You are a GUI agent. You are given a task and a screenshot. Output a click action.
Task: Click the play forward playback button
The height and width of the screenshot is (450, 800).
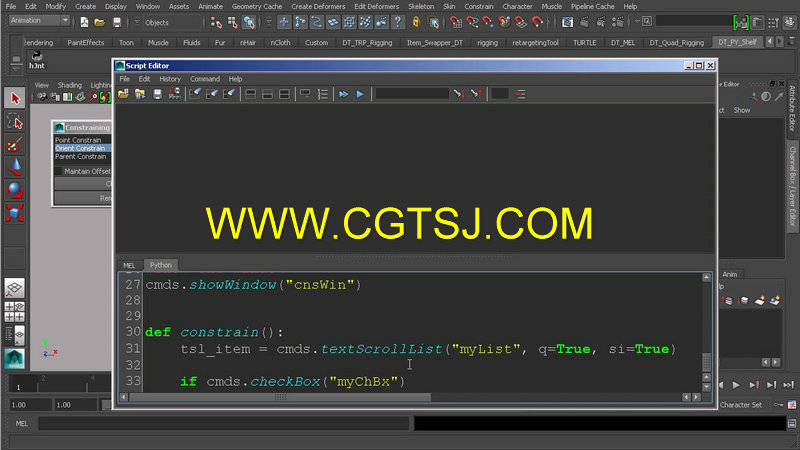tap(736, 385)
